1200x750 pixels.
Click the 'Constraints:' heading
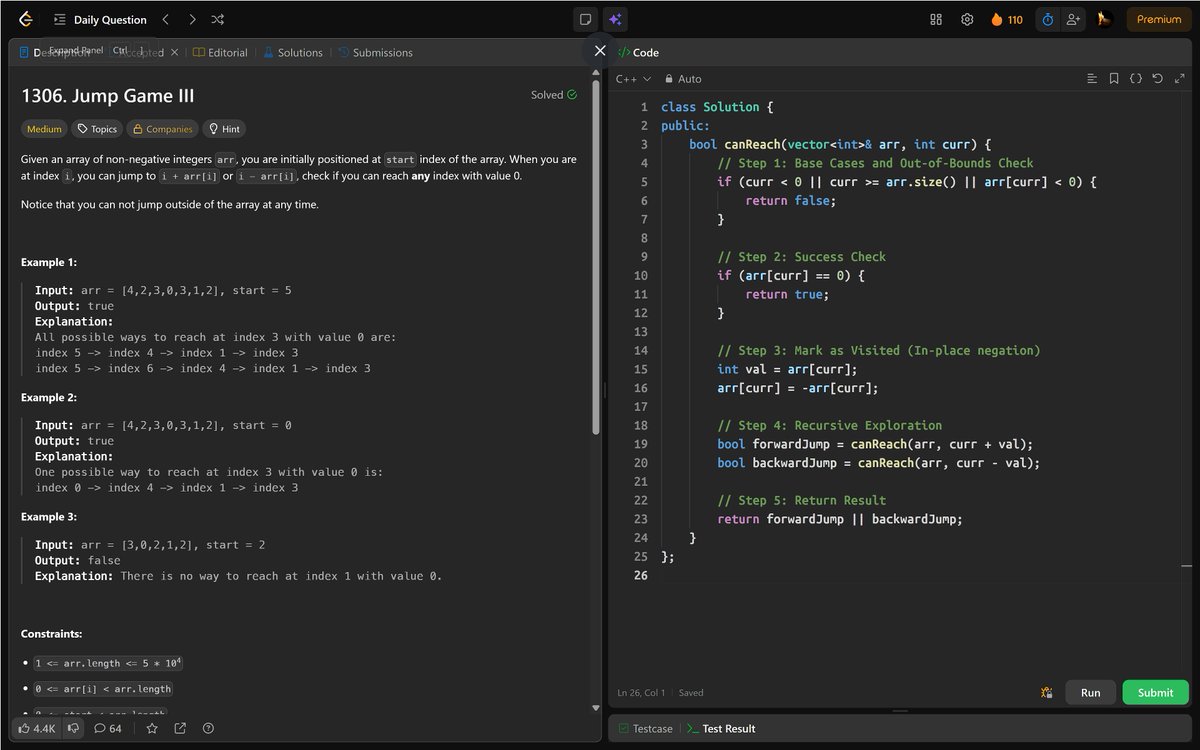pyautogui.click(x=52, y=634)
